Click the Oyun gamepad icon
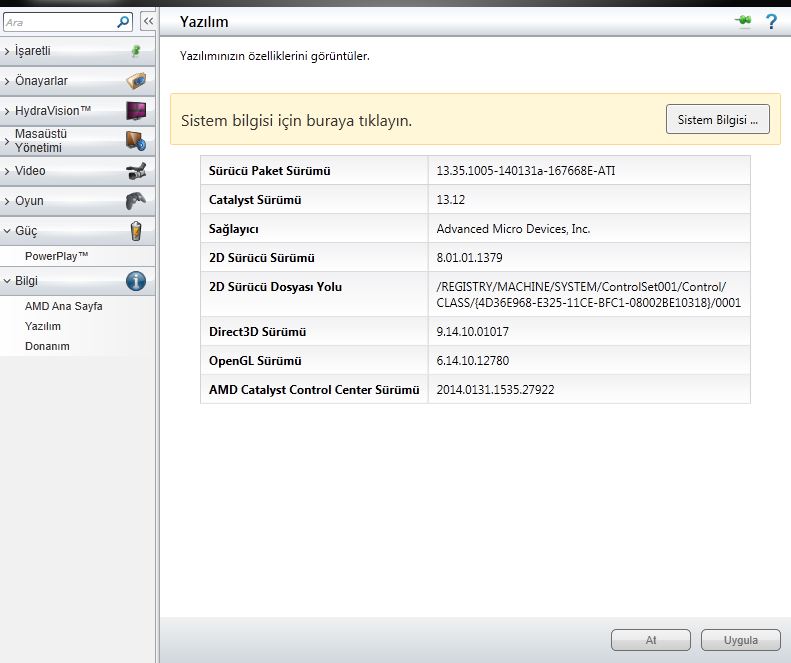Screen dimensions: 791x663 136,201
